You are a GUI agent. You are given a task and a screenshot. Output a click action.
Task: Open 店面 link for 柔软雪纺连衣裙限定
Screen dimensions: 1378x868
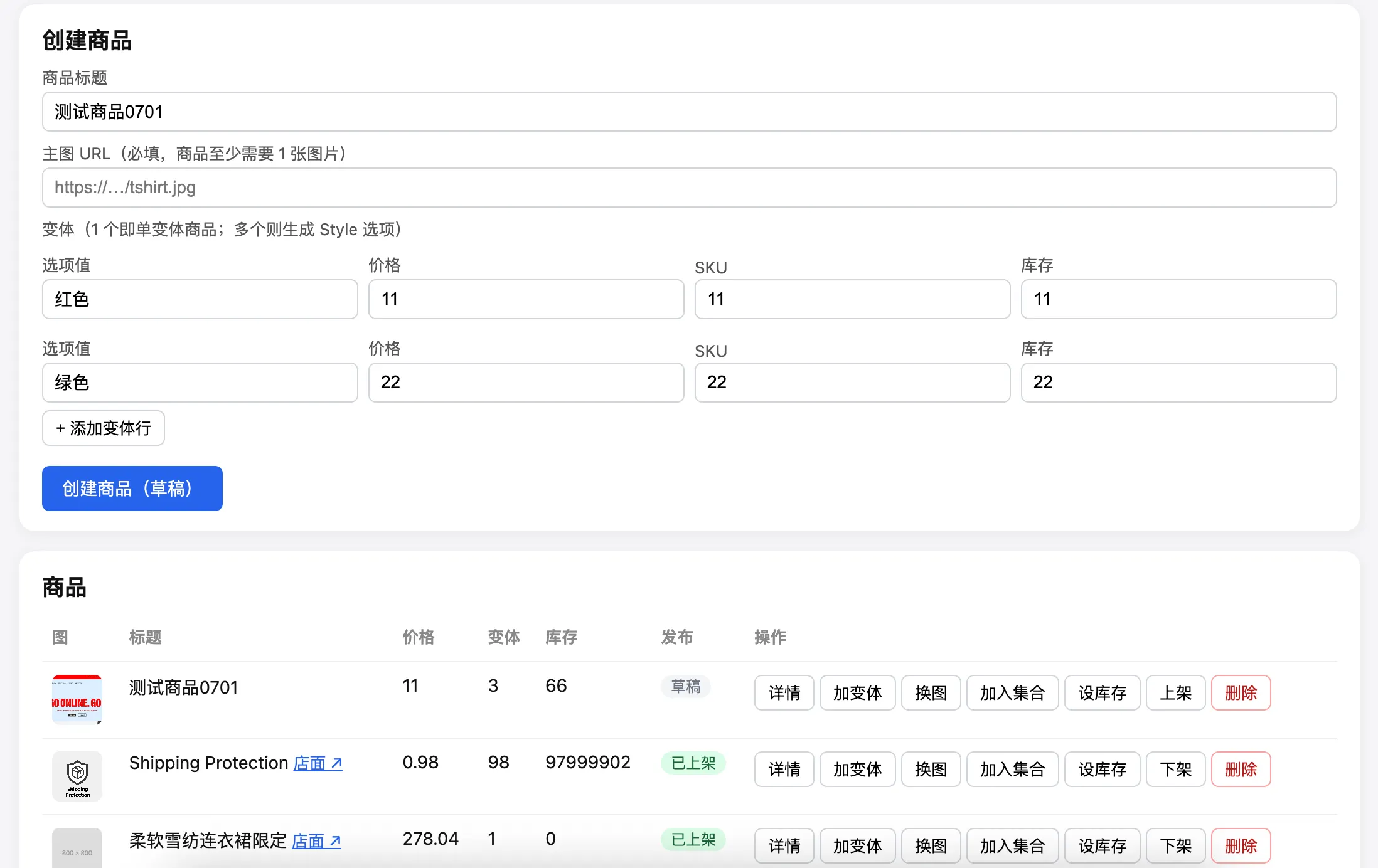[x=317, y=840]
